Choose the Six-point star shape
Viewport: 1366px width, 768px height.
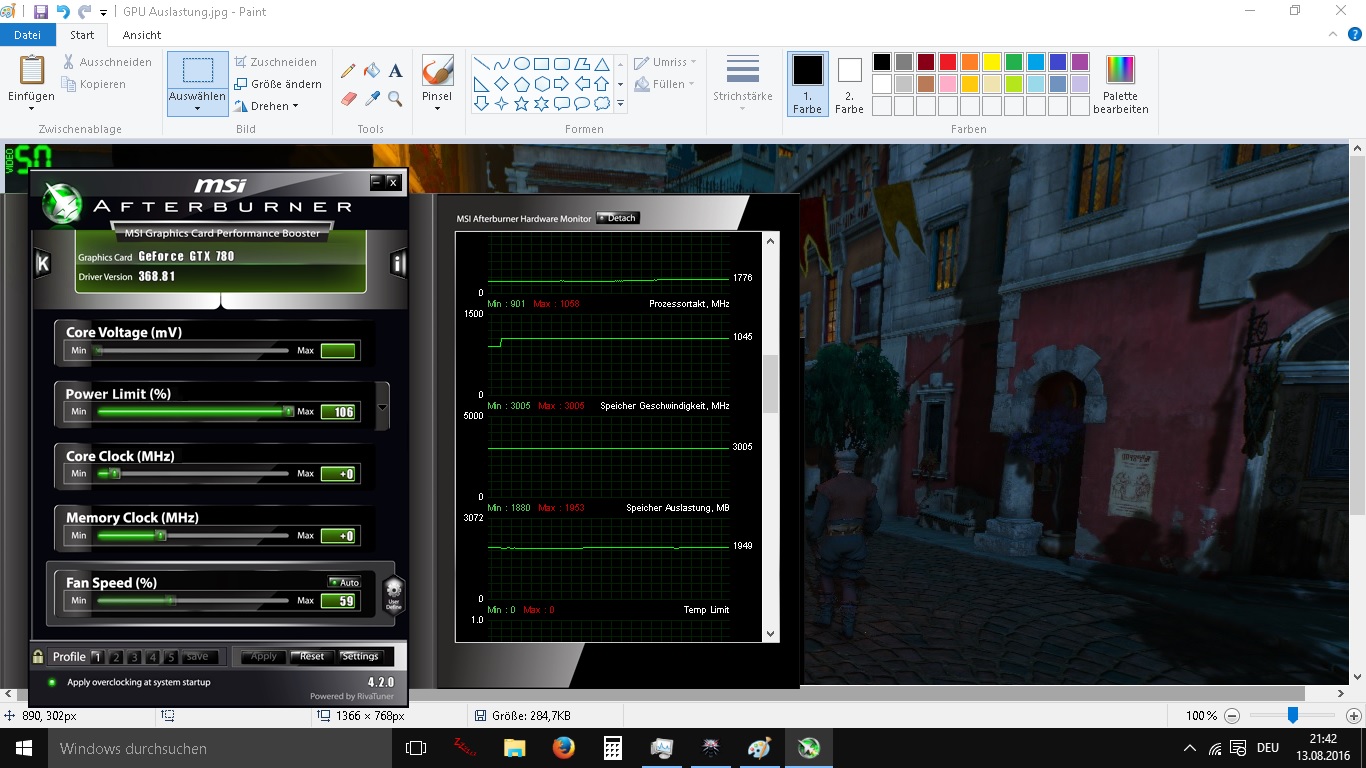[541, 103]
